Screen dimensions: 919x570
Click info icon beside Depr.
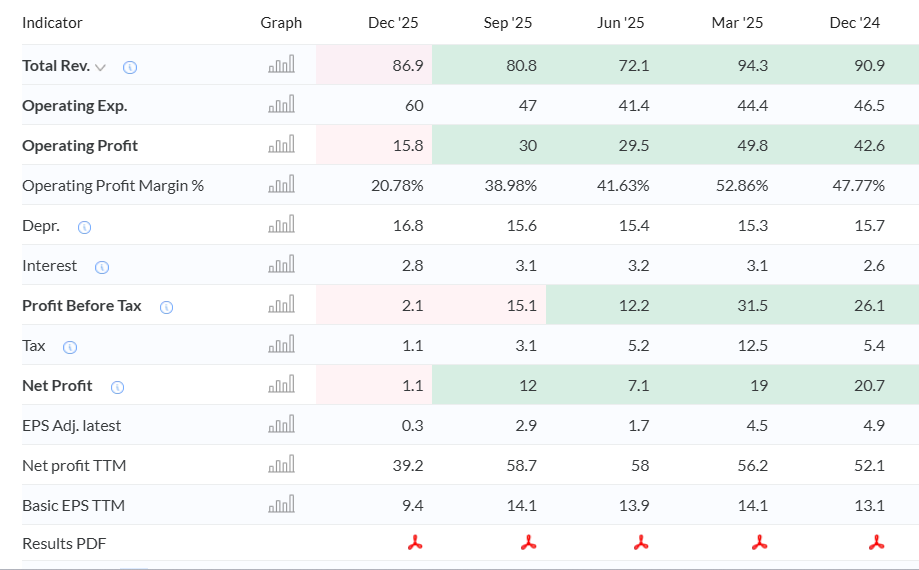pyautogui.click(x=84, y=227)
